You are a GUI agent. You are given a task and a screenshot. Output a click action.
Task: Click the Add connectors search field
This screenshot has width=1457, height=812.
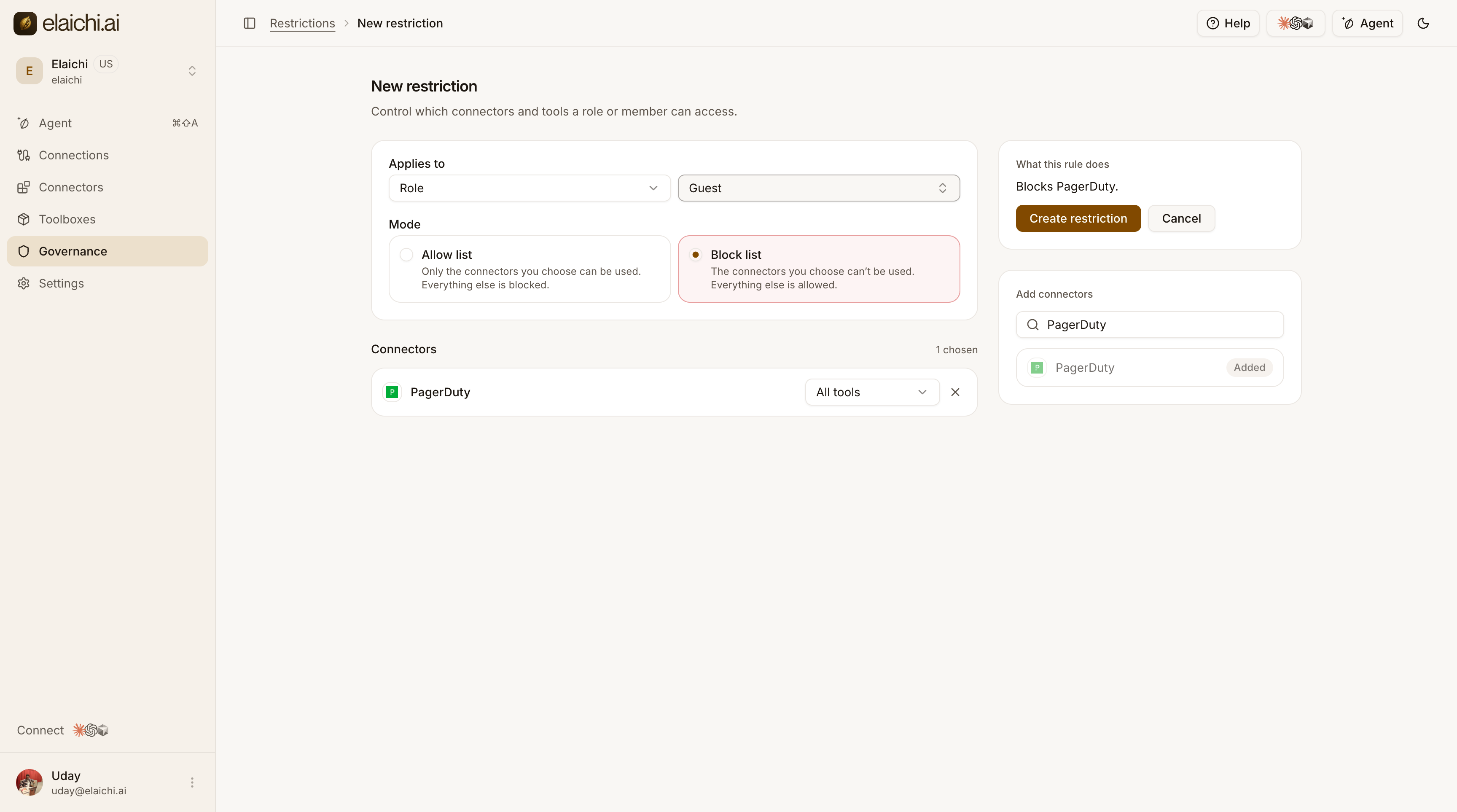pos(1150,325)
